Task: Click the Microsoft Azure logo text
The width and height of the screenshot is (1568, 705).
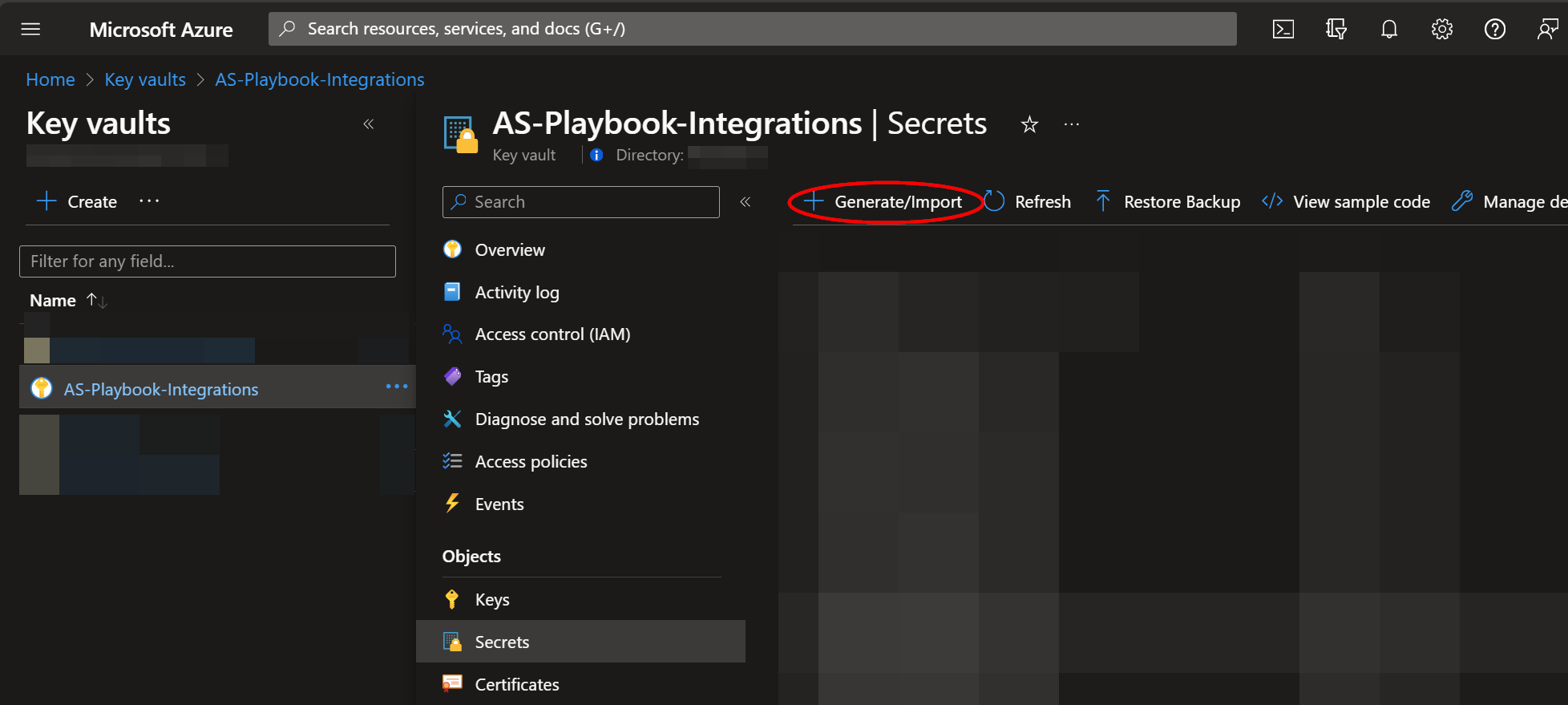Action: (161, 30)
